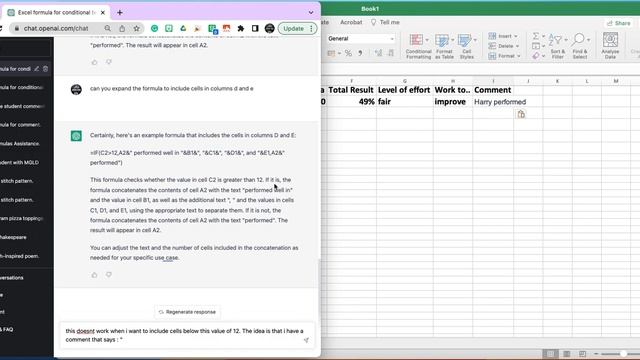
Task: Click the Grammarly extension icon
Action: coord(154,29)
